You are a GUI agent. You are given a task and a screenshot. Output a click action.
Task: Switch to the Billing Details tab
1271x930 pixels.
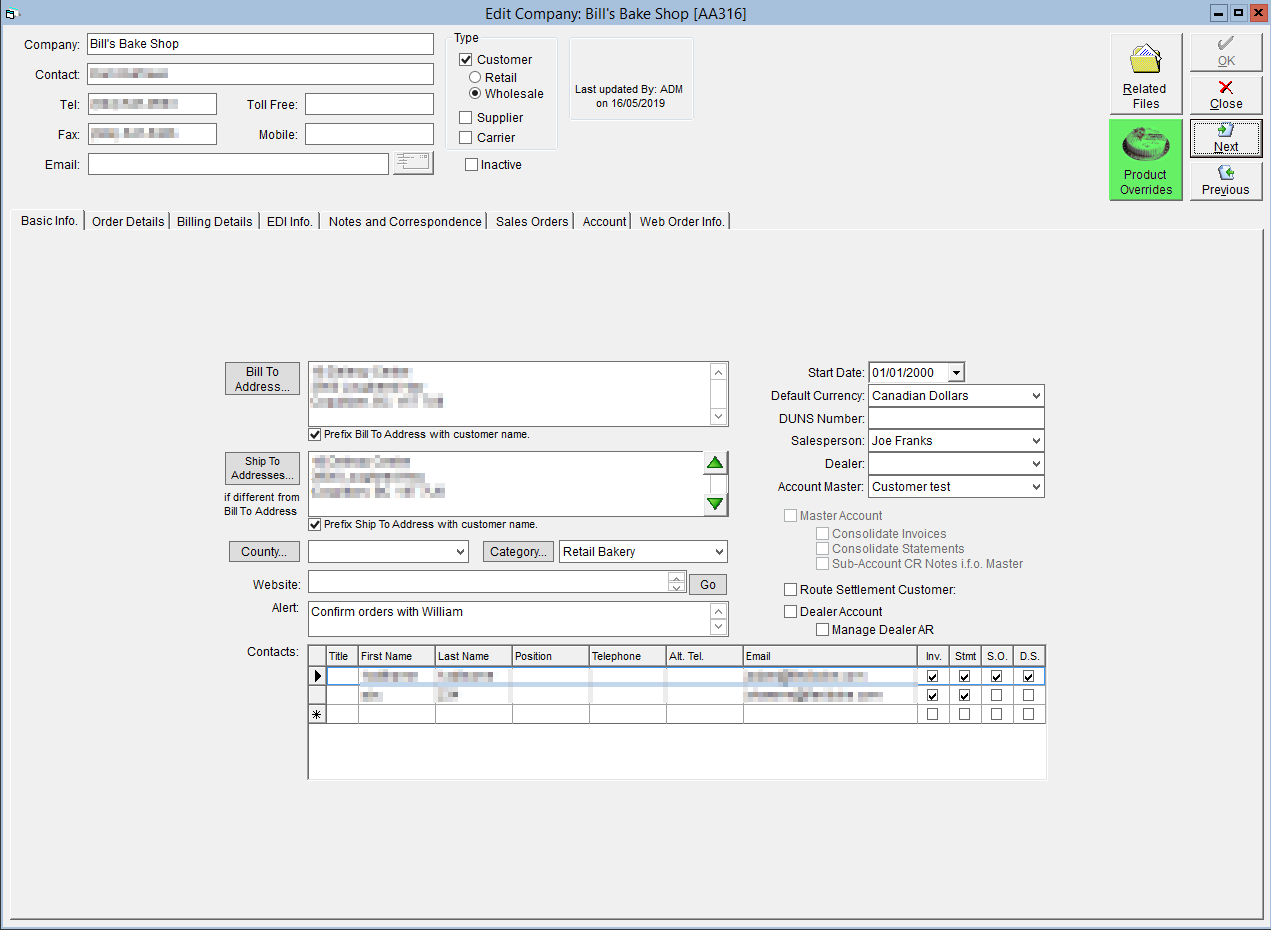(x=214, y=222)
